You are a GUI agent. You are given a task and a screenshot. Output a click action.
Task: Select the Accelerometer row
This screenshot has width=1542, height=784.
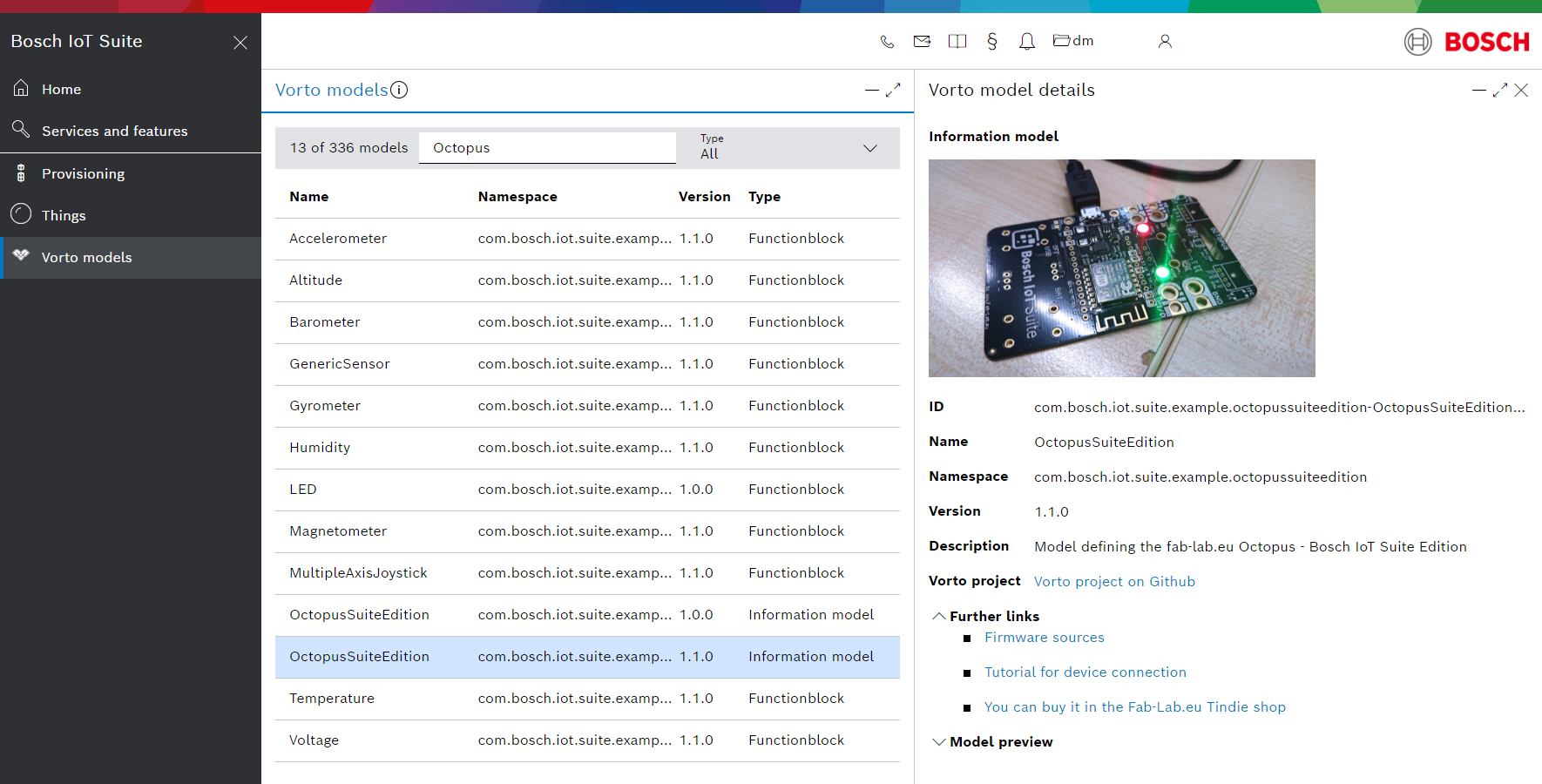pyautogui.click(x=587, y=239)
